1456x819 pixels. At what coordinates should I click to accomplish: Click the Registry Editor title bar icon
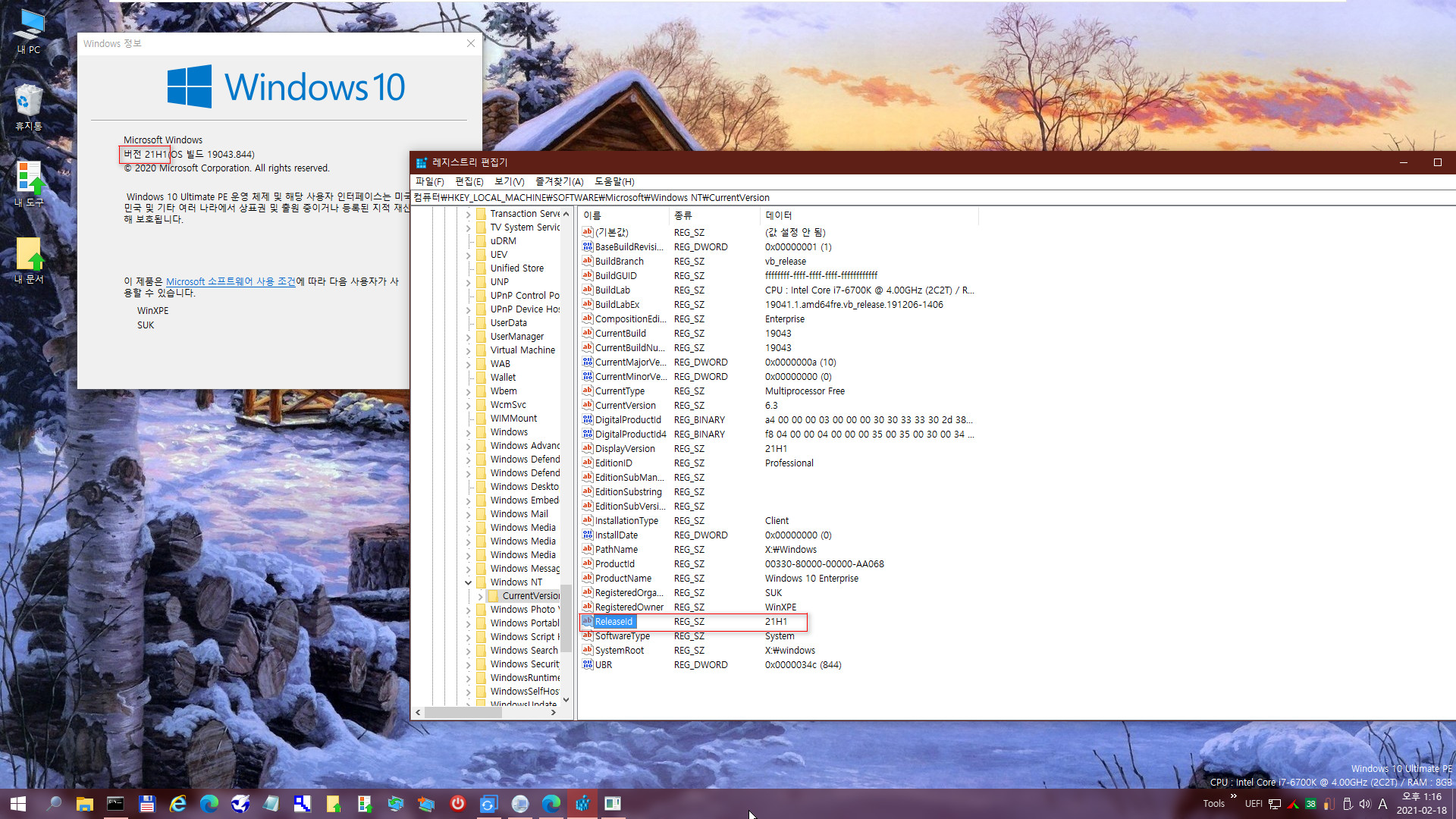[422, 162]
